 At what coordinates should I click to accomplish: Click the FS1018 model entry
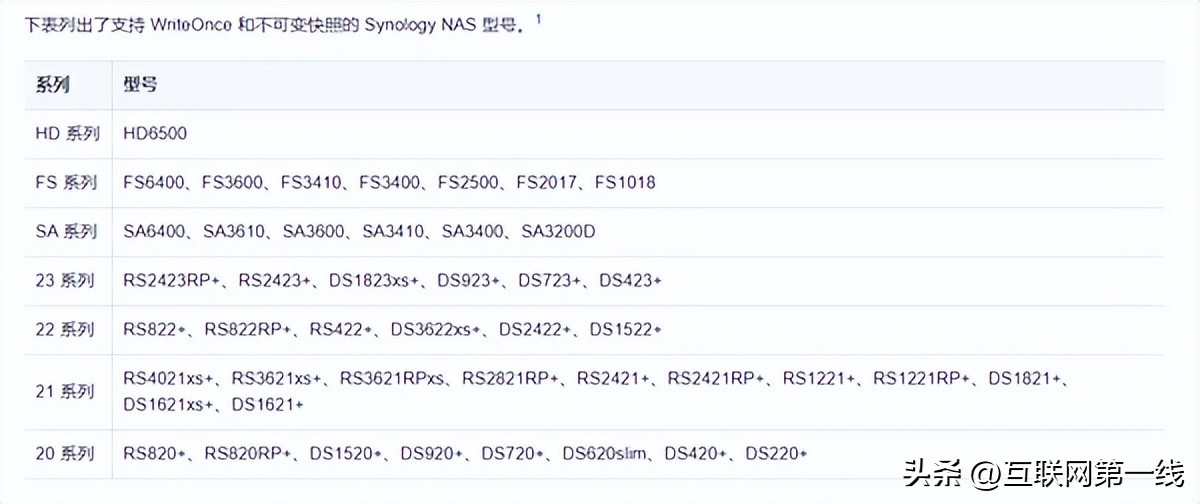[625, 182]
